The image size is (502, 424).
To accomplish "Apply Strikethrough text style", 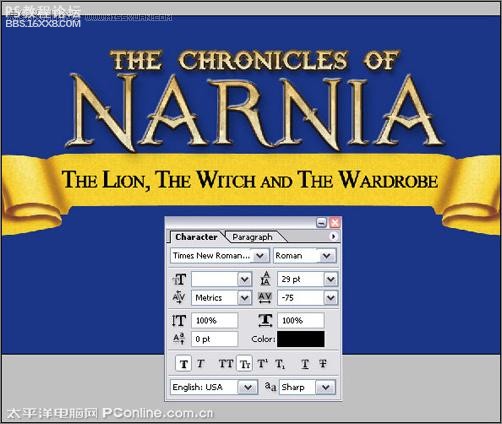I will point(323,364).
